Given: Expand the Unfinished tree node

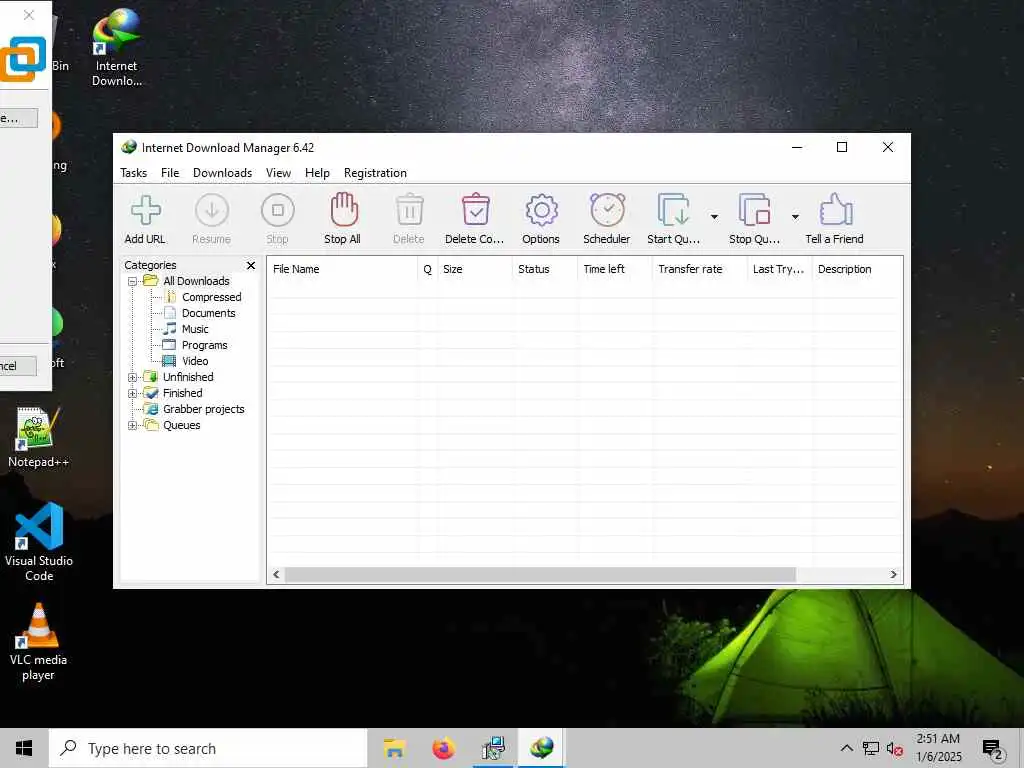Looking at the screenshot, I should click(133, 377).
